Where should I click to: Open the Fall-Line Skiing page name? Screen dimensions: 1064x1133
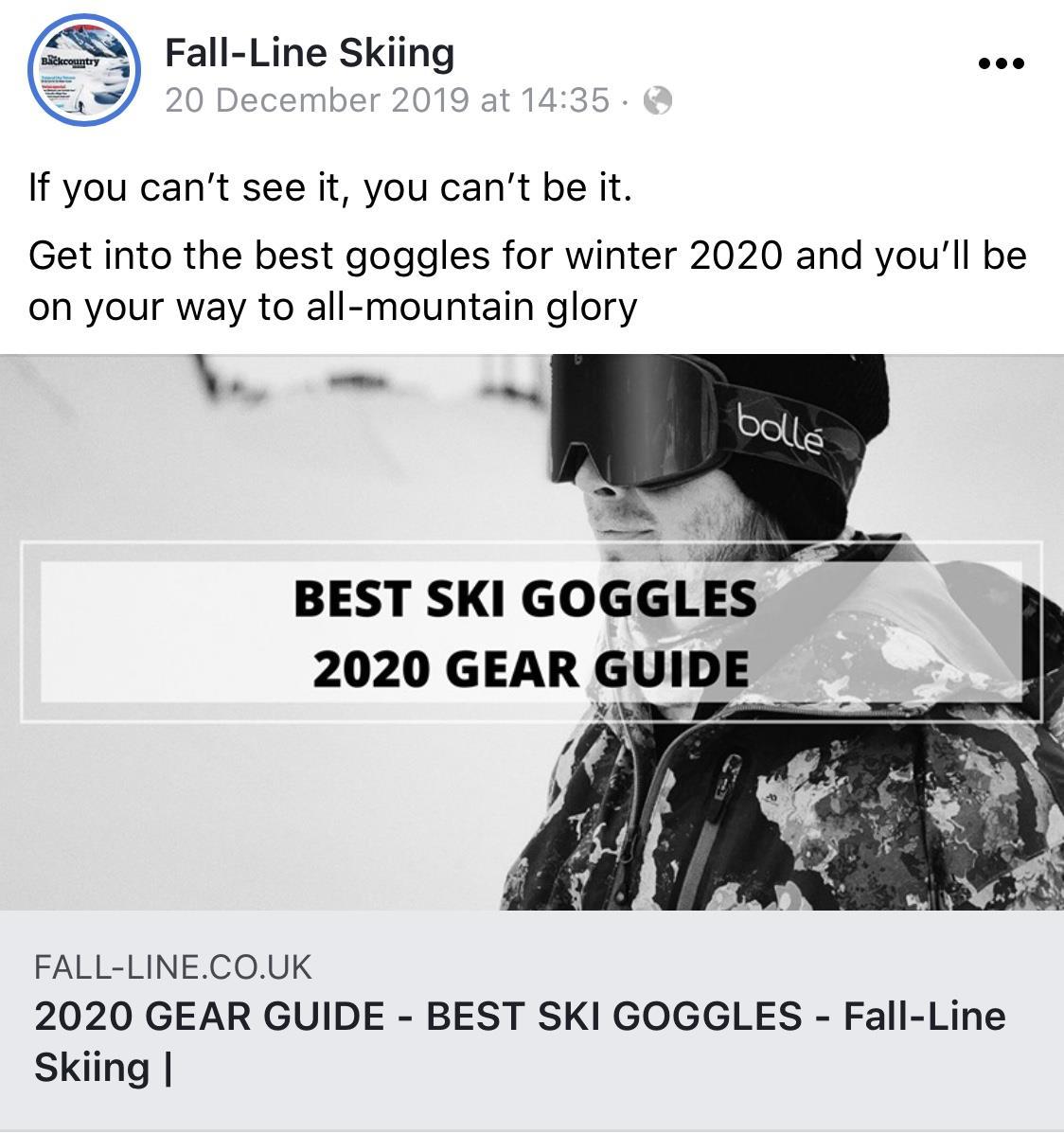310,53
